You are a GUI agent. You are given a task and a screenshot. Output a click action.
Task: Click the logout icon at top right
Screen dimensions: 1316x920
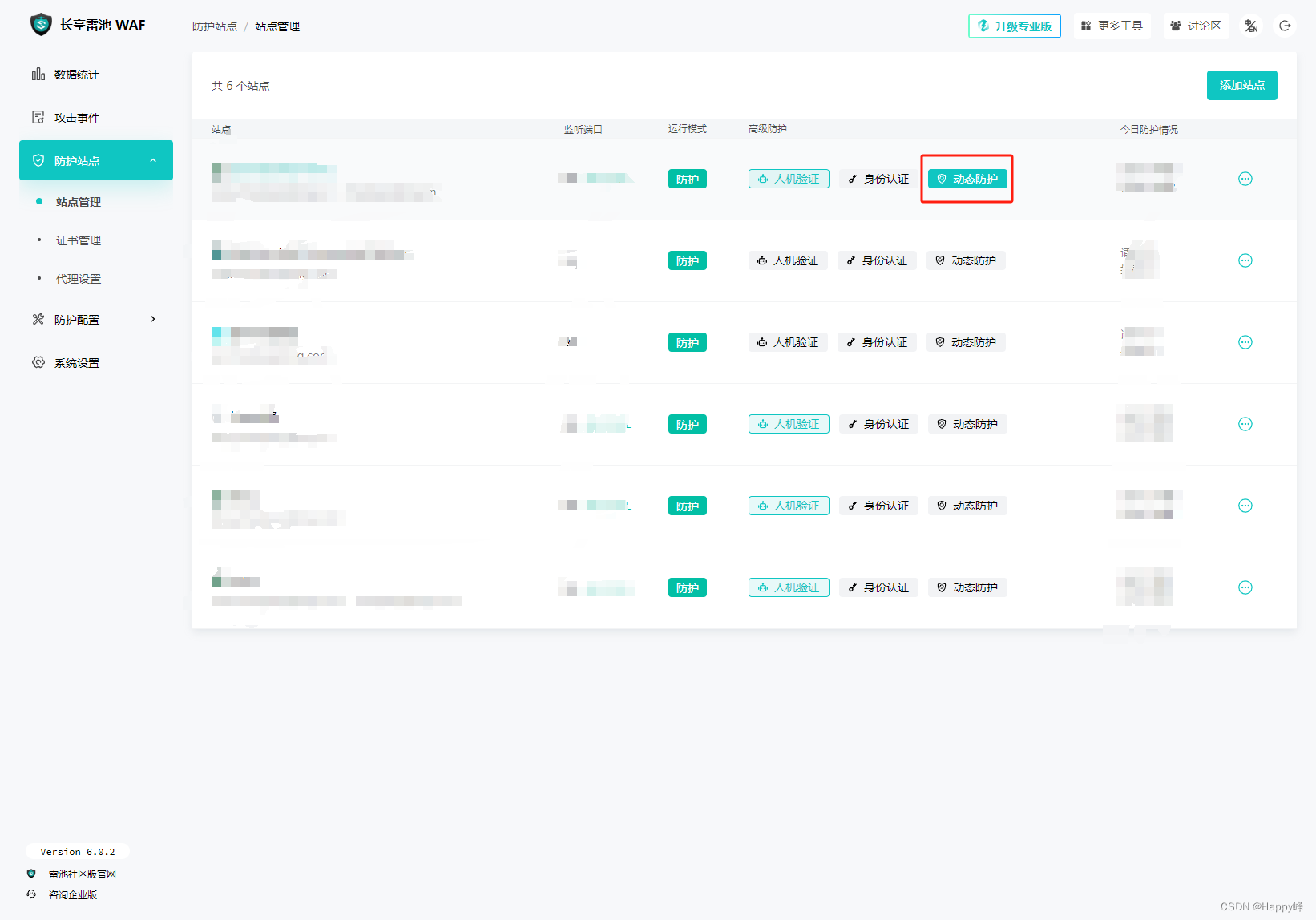point(1285,26)
